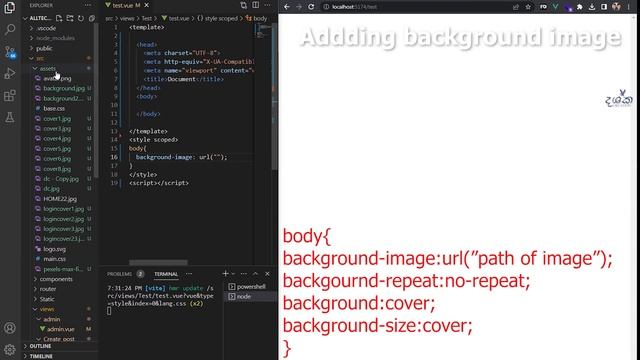This screenshot has width=640, height=360.
Task: Refresh the explorer file tree
Action: (x=81, y=18)
